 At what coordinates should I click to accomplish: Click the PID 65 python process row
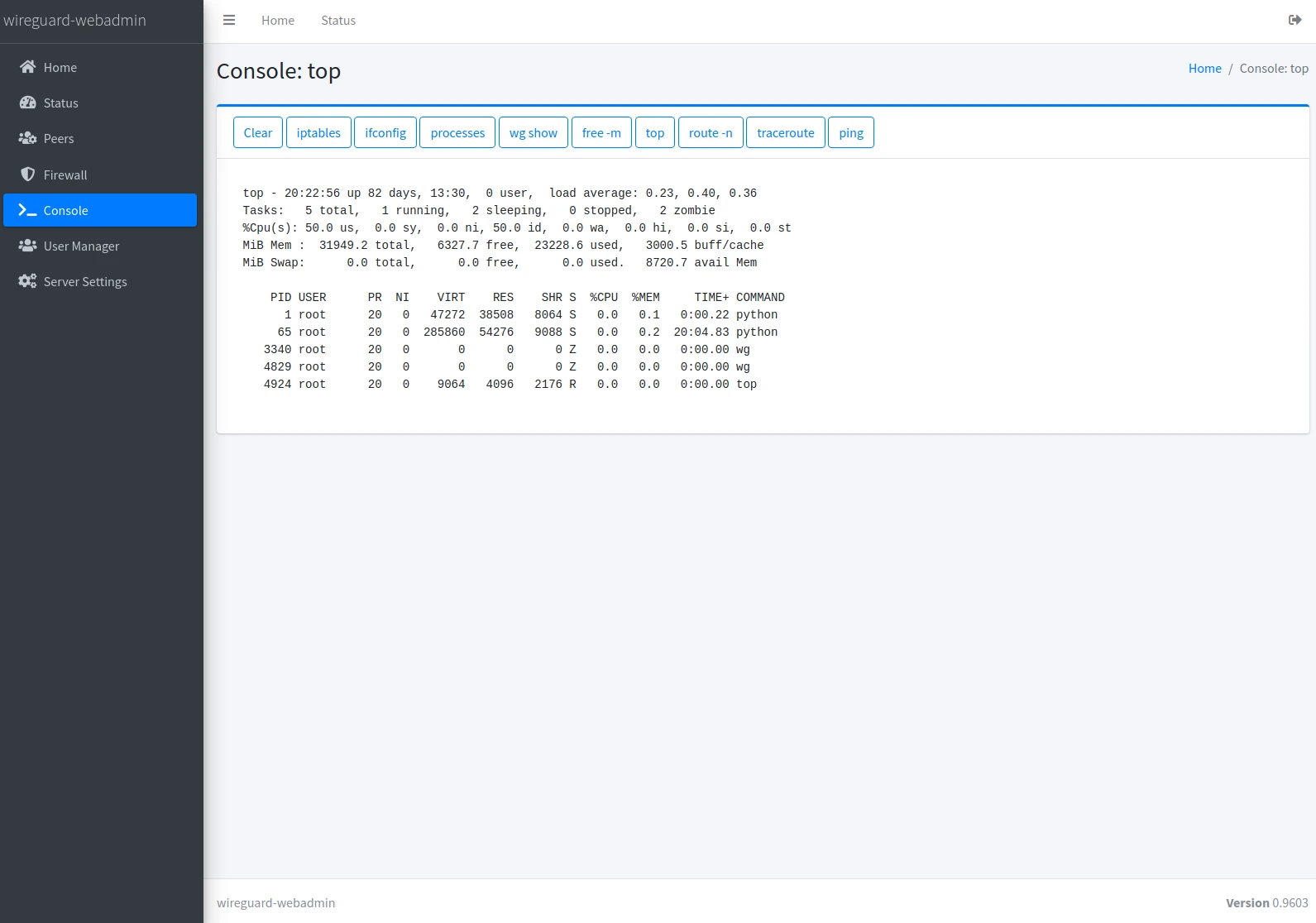[527, 332]
